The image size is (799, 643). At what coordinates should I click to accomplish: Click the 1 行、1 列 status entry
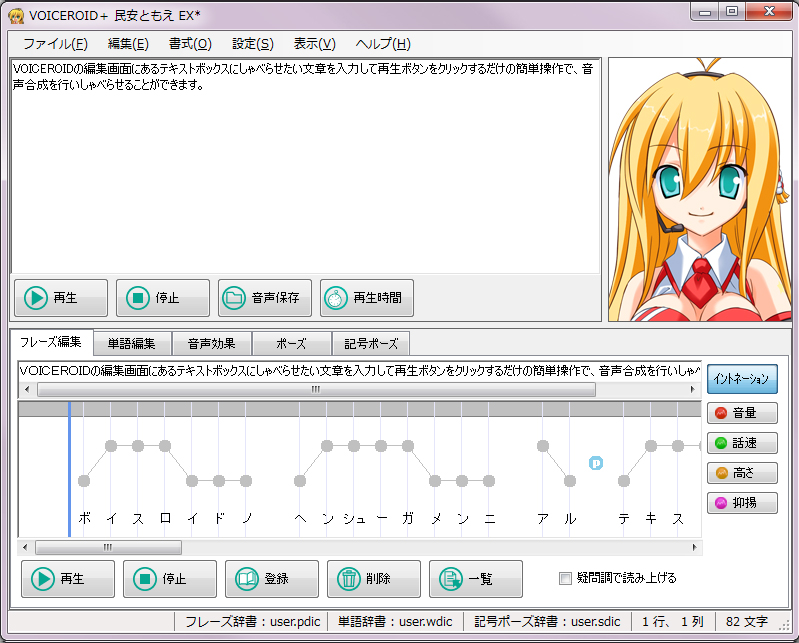[x=673, y=622]
